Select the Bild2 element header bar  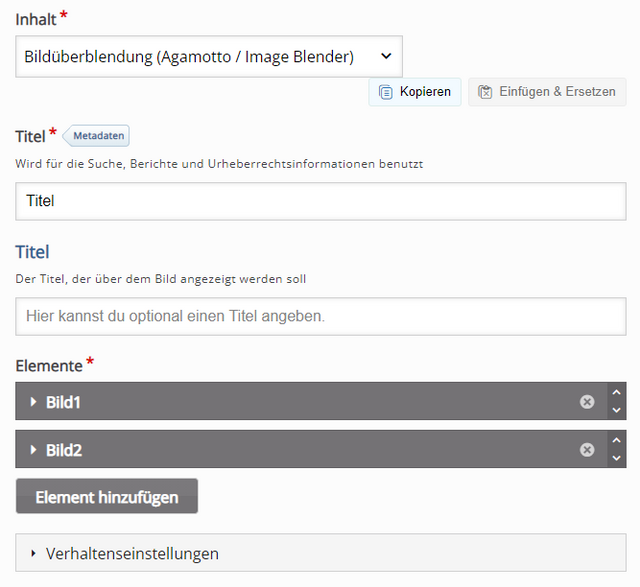coord(311,449)
